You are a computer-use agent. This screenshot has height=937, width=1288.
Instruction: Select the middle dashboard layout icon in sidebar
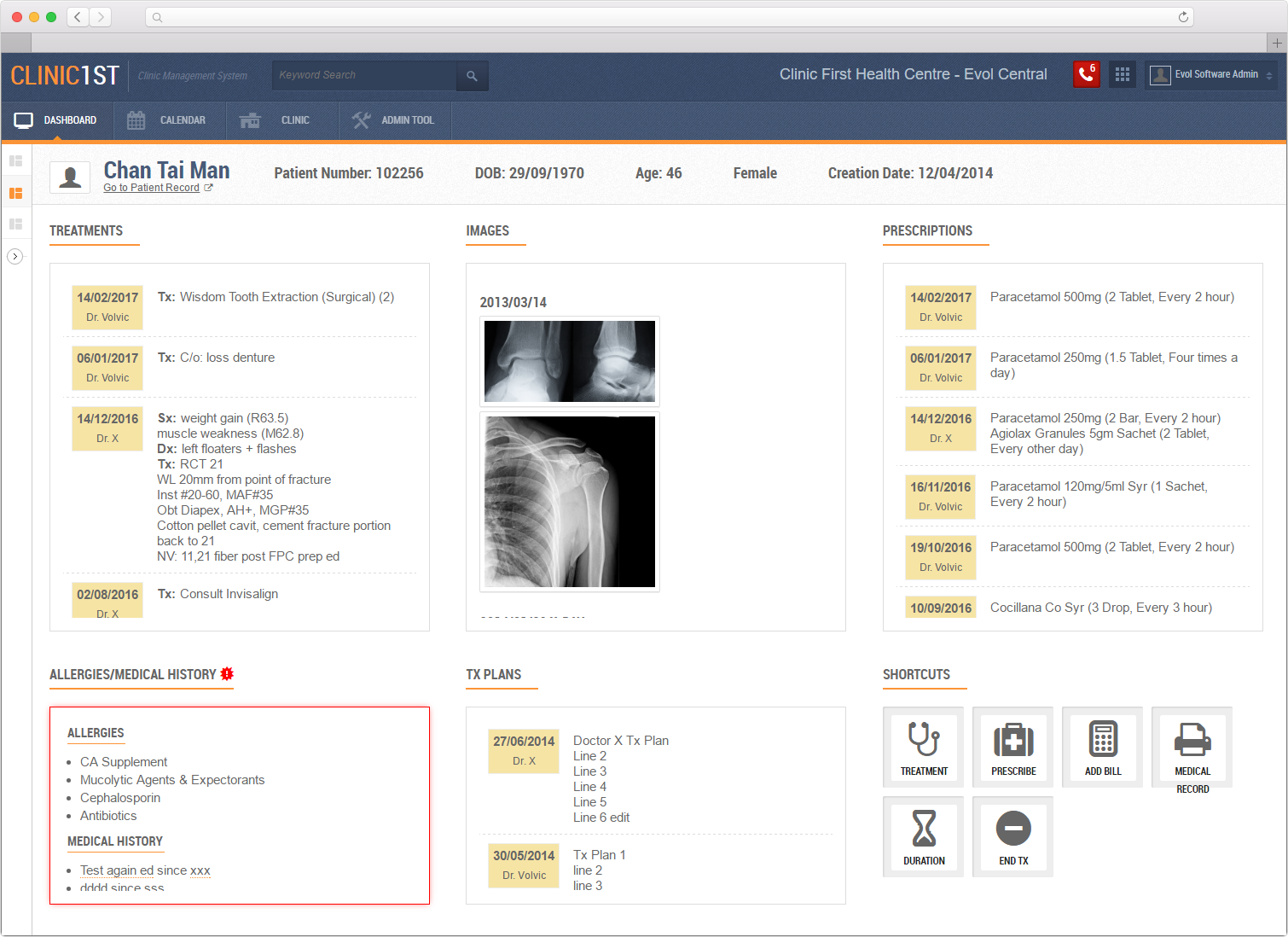[16, 191]
